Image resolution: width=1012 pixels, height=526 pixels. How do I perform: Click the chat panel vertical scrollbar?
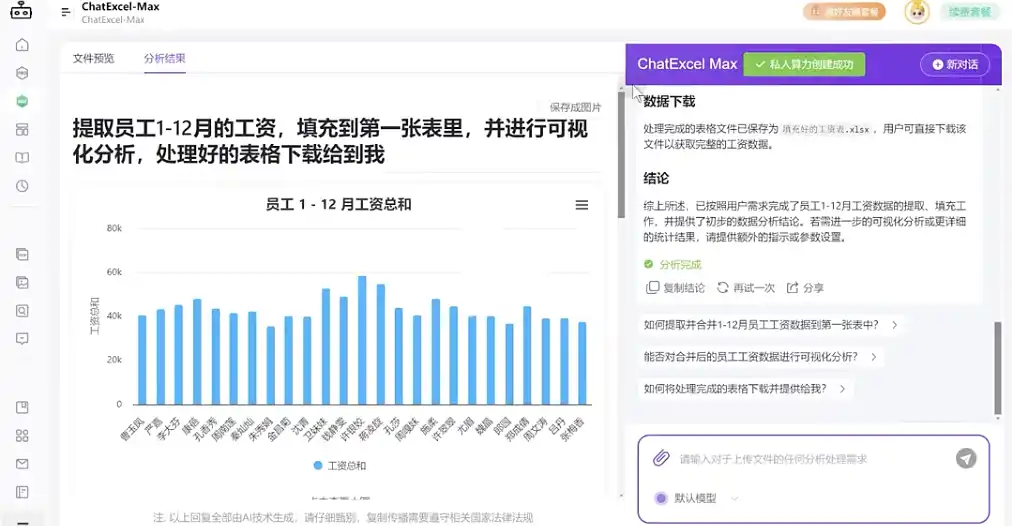point(998,368)
